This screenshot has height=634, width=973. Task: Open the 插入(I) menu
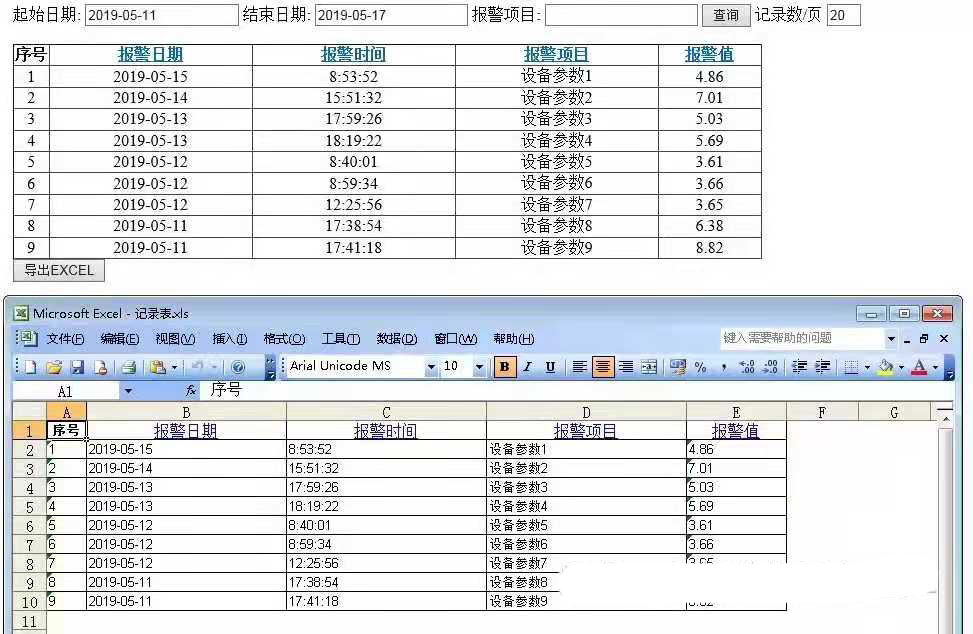pyautogui.click(x=230, y=339)
